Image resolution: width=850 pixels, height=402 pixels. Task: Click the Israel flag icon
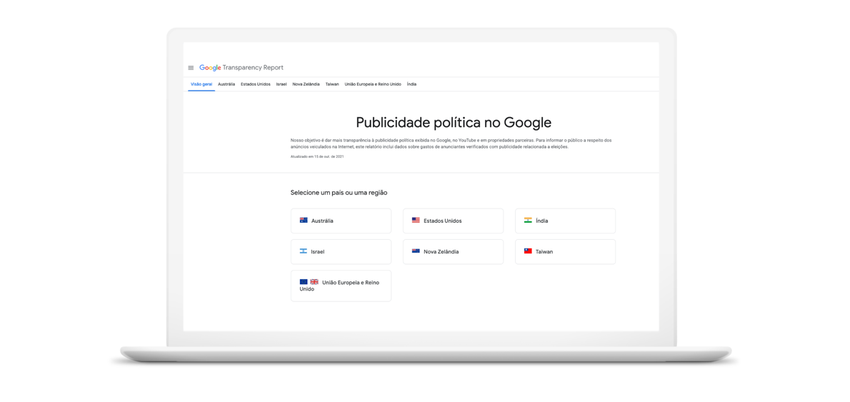coord(304,251)
